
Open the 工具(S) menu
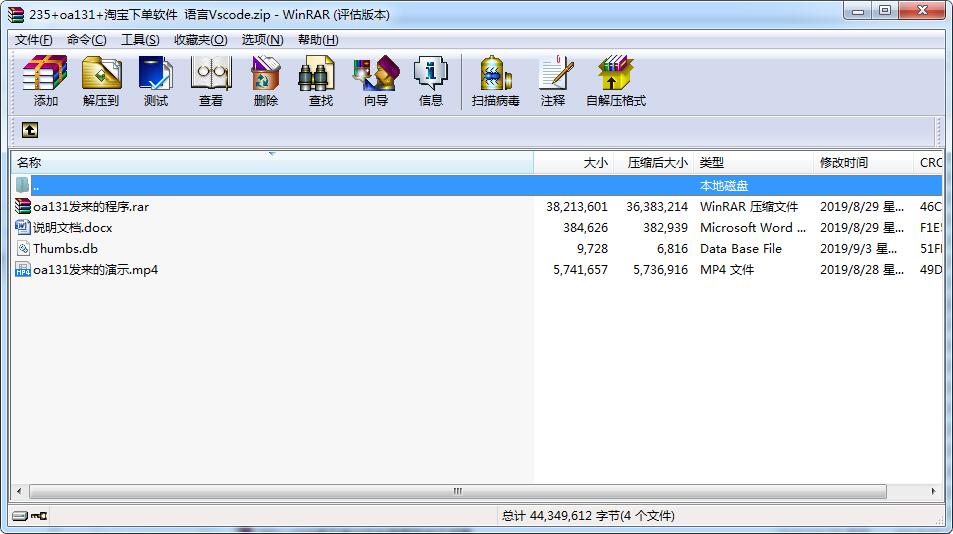coord(140,39)
